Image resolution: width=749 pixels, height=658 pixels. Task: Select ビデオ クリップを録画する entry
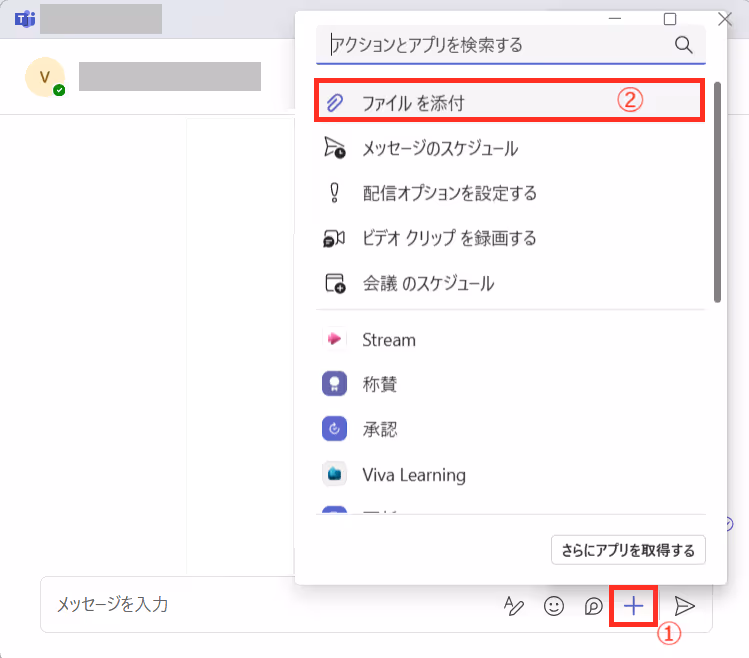click(x=511, y=237)
